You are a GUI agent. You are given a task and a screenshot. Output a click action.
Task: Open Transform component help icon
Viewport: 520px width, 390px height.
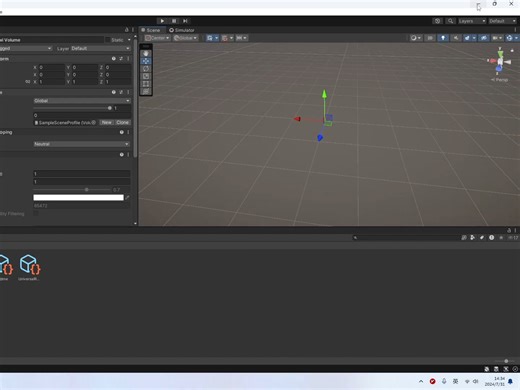114,59
